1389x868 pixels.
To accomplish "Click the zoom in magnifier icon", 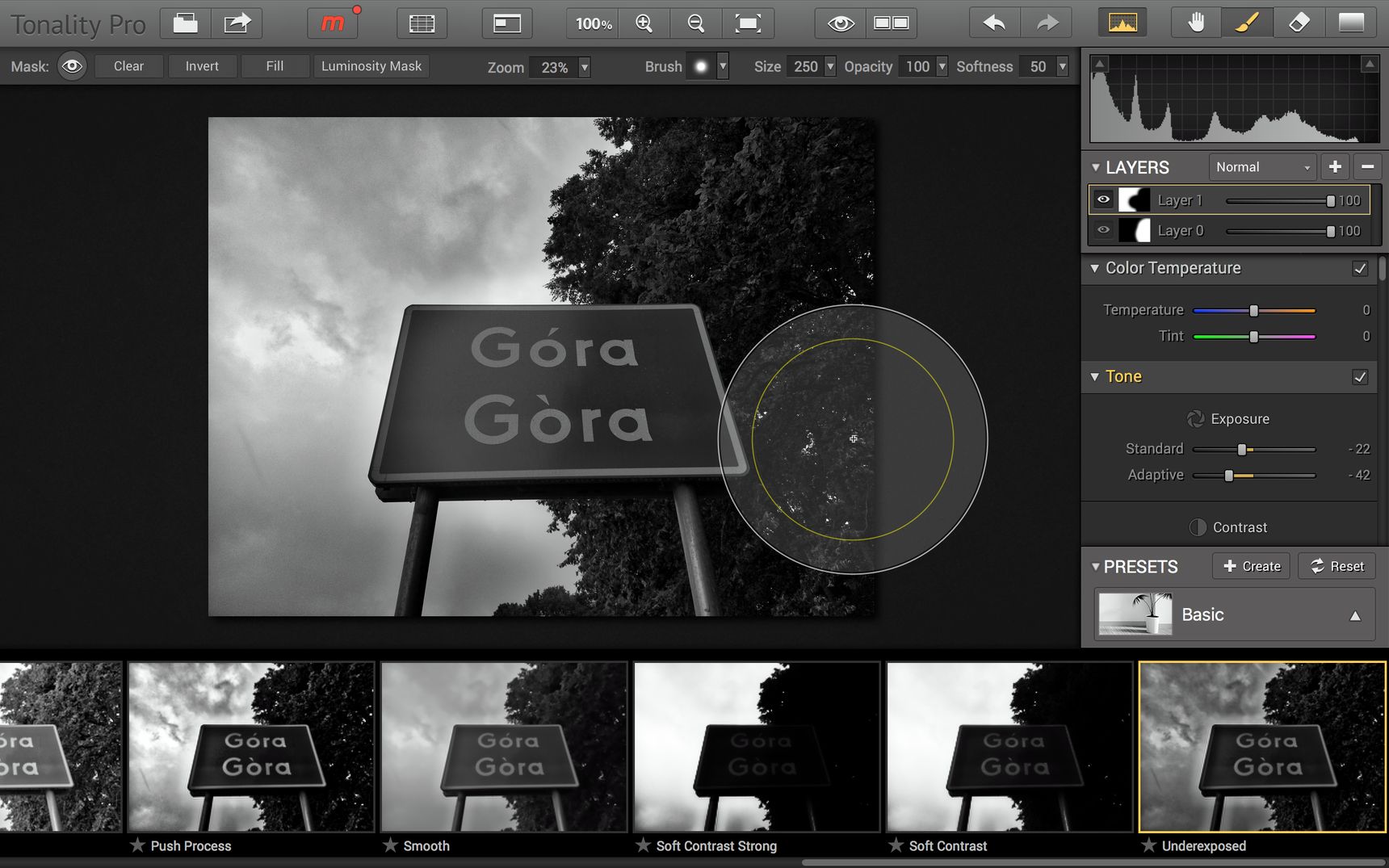I will coord(644,23).
